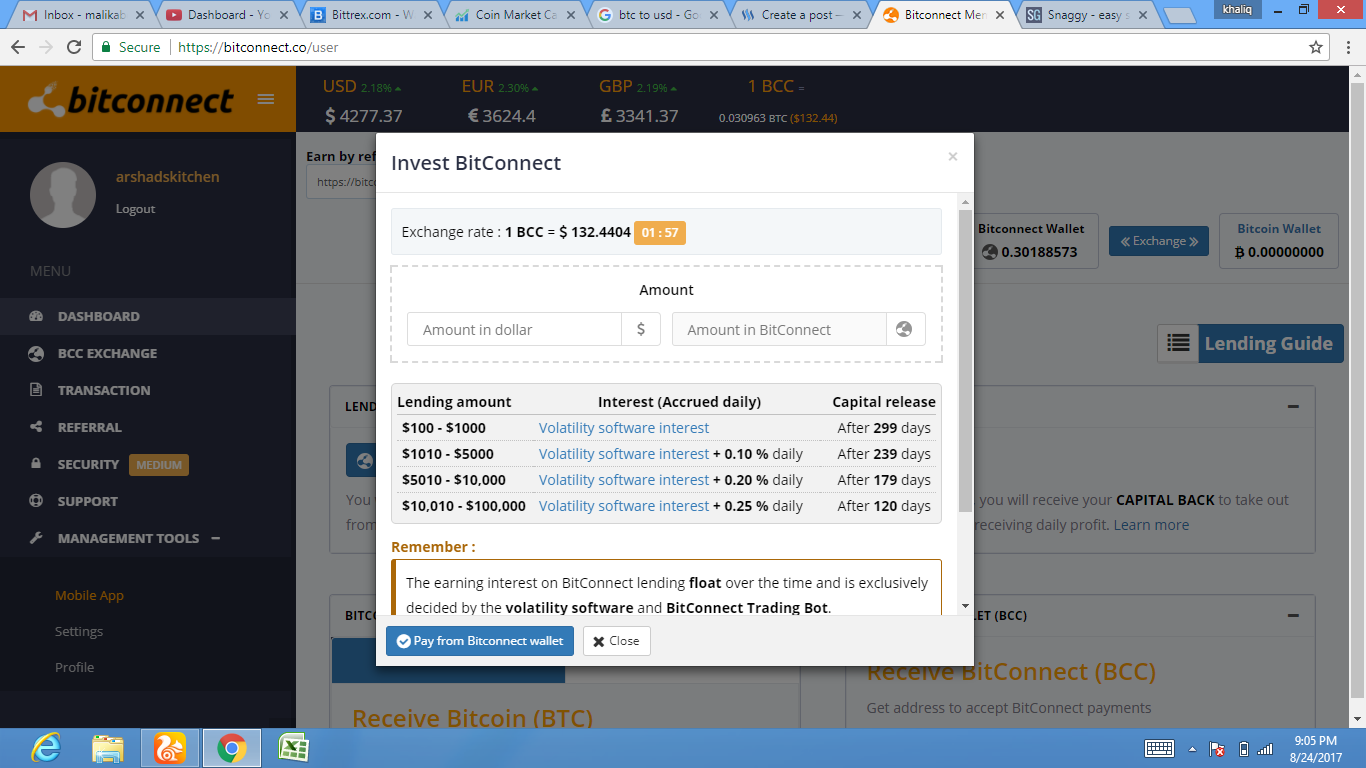The height and width of the screenshot is (768, 1366).
Task: Click the wrench icon next to Management Tools
Action: click(37, 538)
